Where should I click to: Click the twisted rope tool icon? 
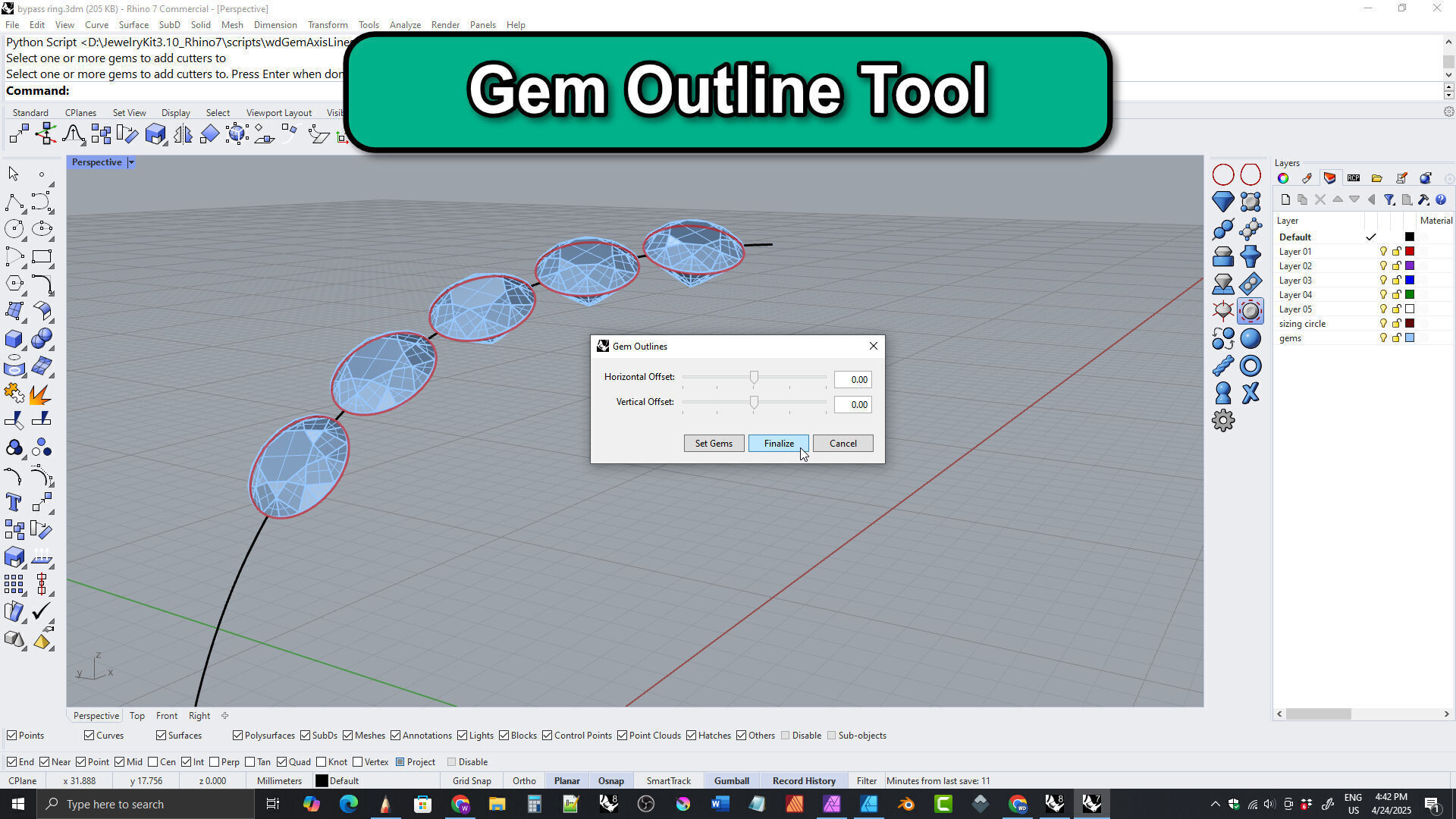pos(1222,366)
